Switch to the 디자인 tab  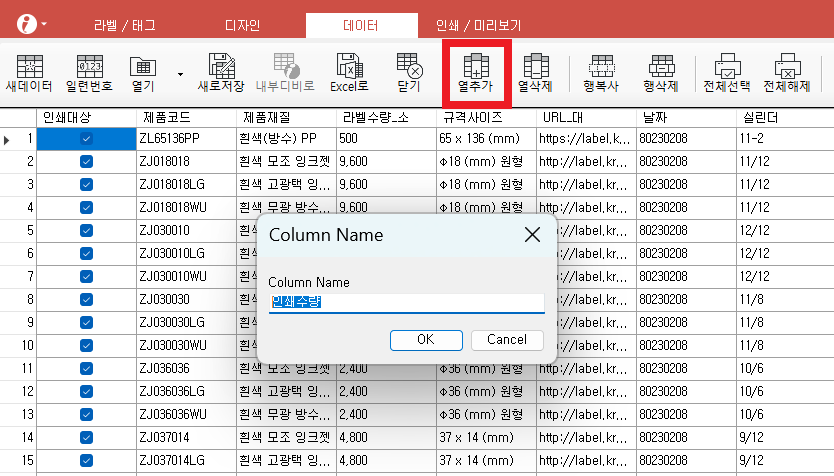pyautogui.click(x=242, y=25)
